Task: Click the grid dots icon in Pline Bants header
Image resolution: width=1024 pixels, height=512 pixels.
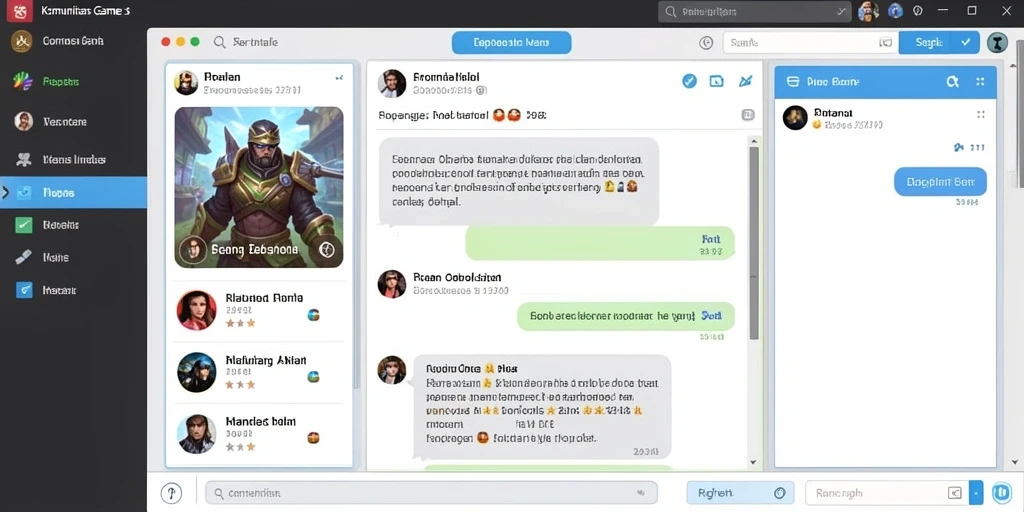Action: 980,82
